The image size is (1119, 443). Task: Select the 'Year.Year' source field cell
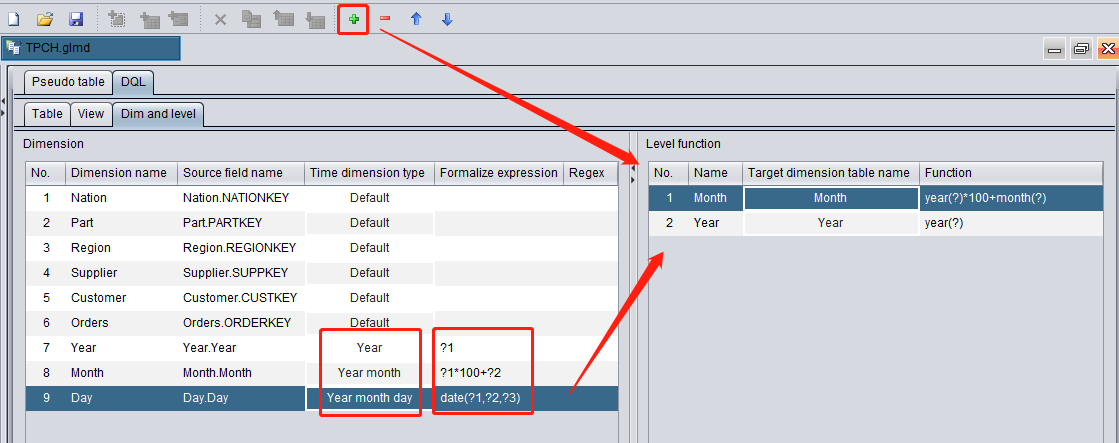pos(240,347)
